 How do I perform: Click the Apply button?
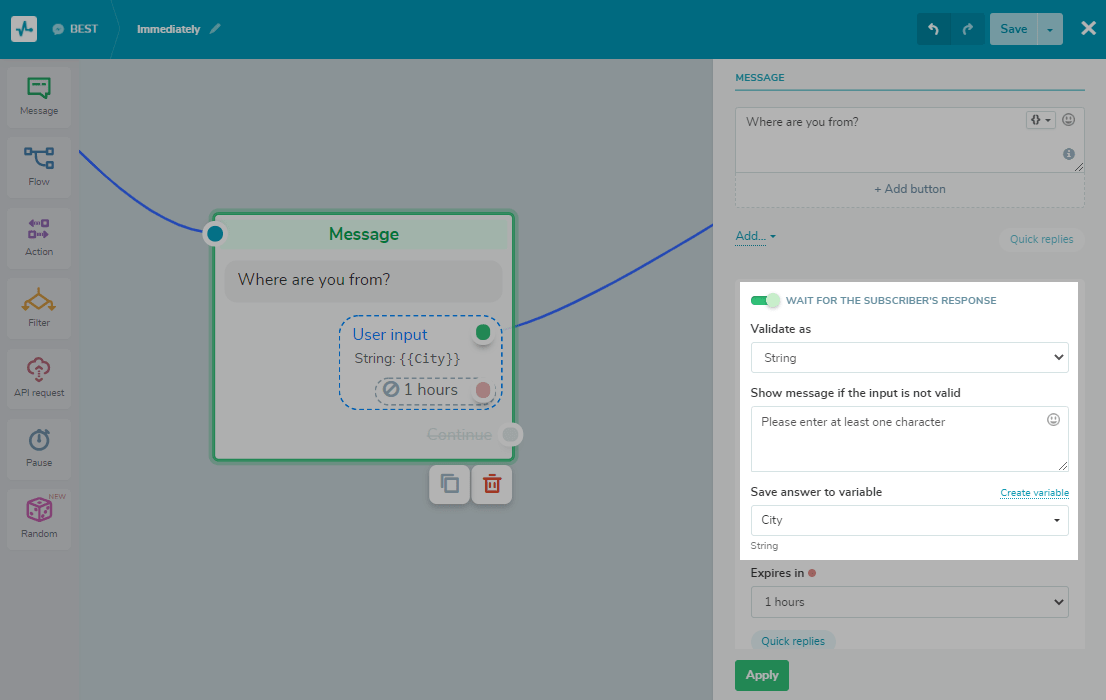[x=762, y=675]
